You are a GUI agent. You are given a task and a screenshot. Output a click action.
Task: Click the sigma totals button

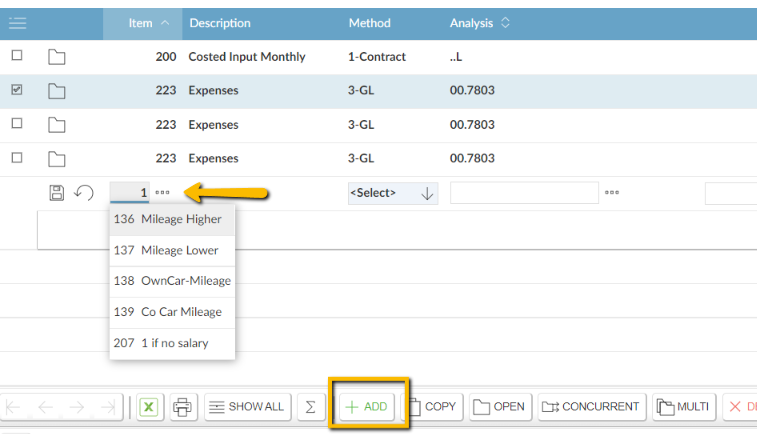[x=310, y=407]
